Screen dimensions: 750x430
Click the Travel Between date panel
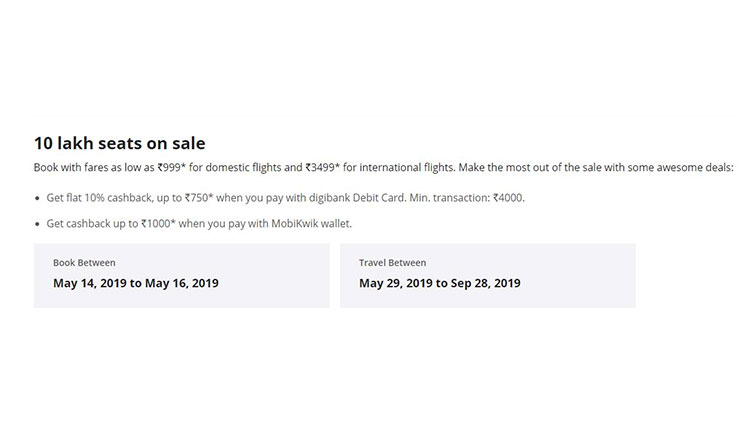[x=488, y=276]
